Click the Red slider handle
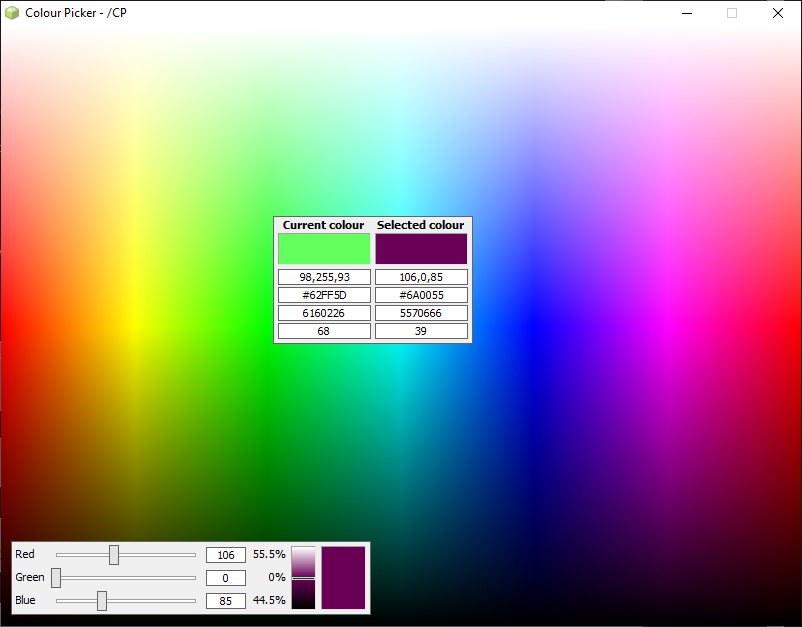 (x=114, y=554)
